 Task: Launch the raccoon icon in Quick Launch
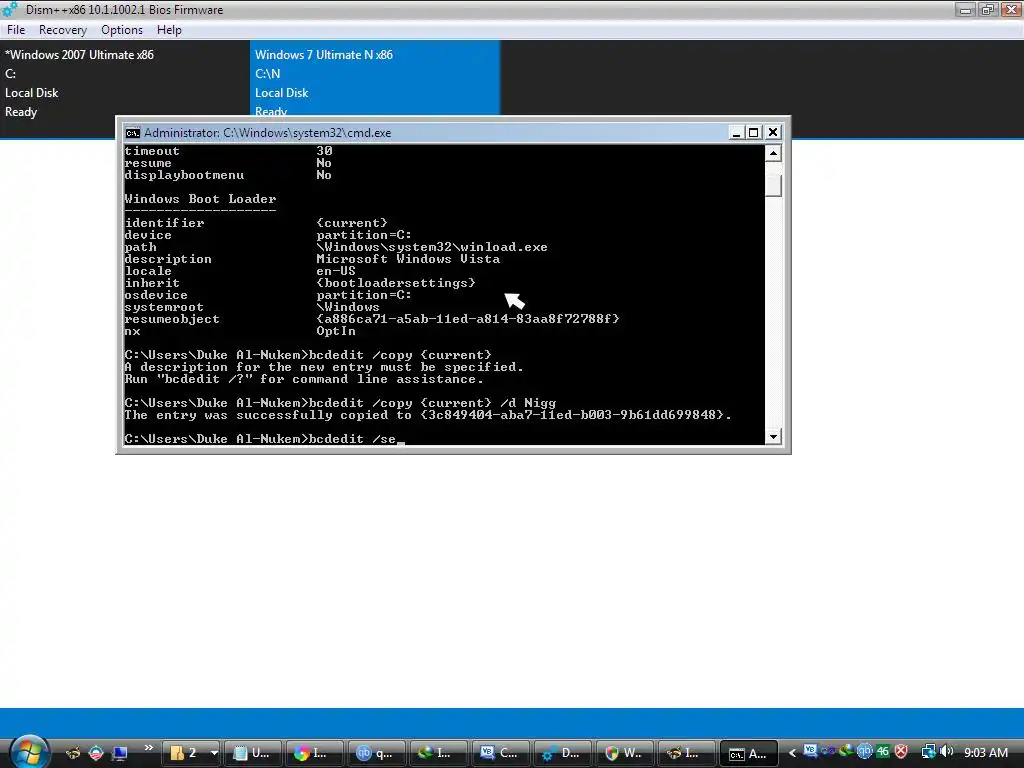tap(73, 753)
